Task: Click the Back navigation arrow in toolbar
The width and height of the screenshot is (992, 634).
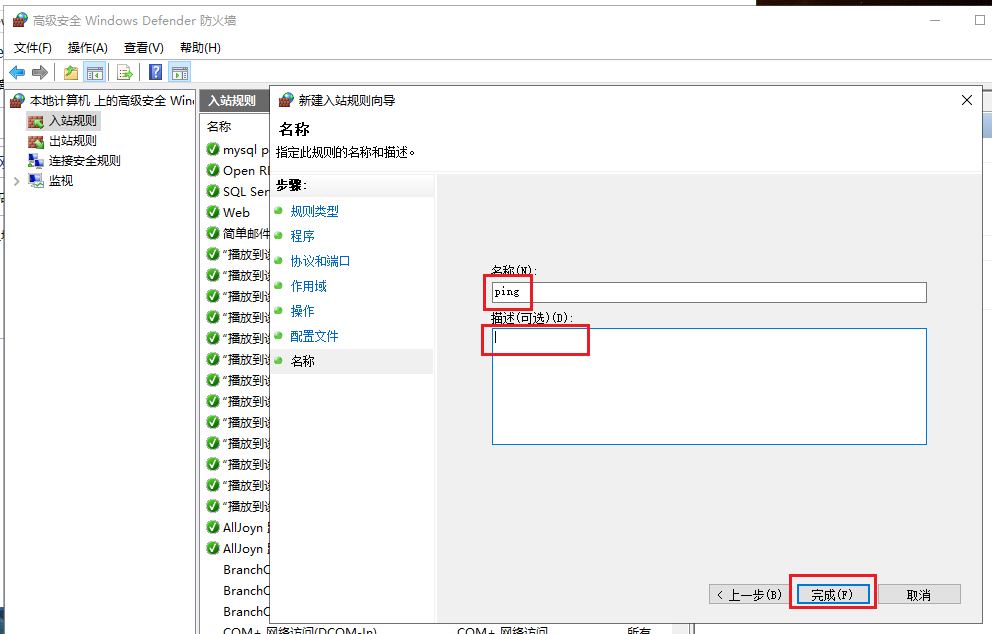Action: click(15, 71)
